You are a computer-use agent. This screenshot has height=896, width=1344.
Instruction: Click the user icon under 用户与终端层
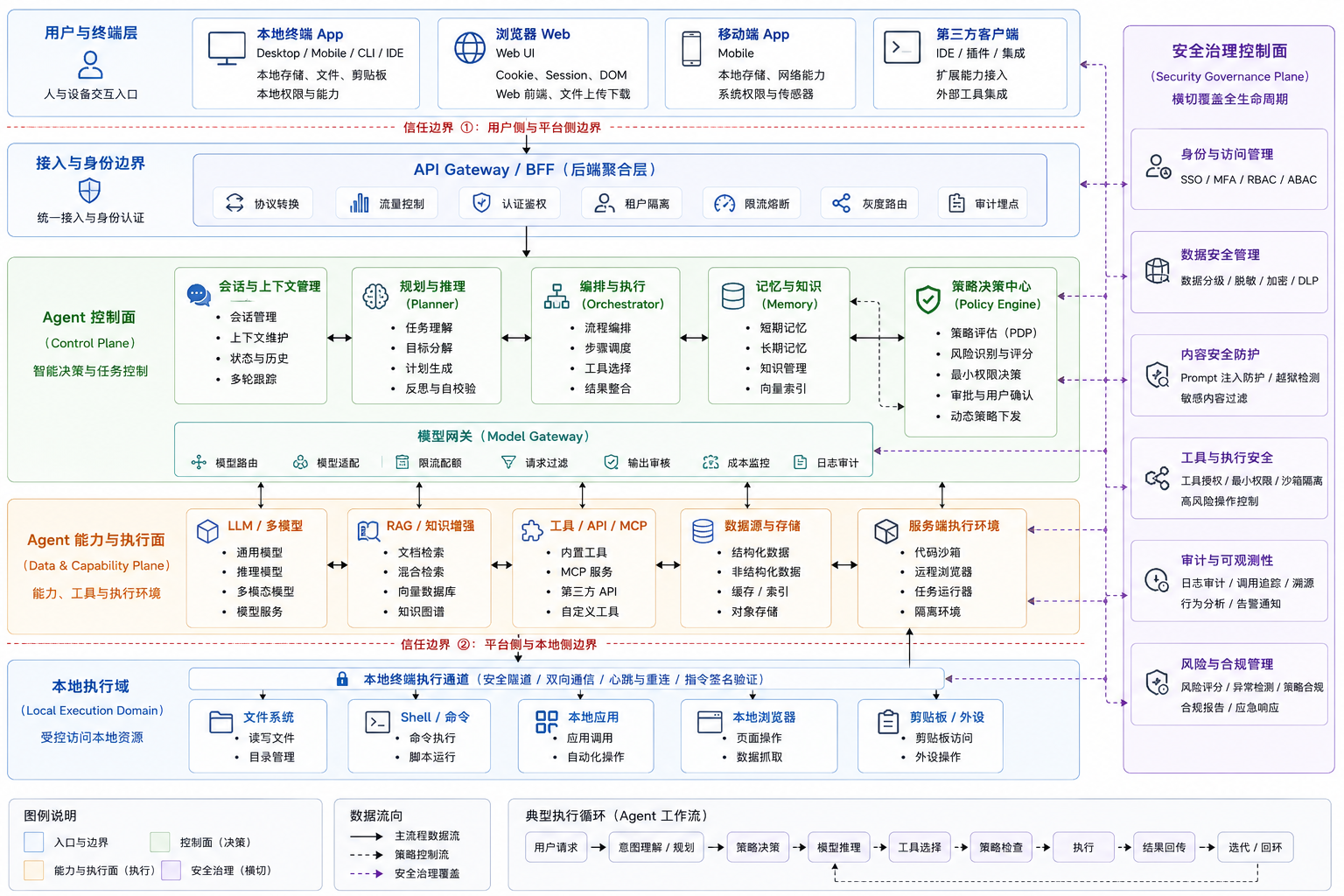[x=90, y=65]
